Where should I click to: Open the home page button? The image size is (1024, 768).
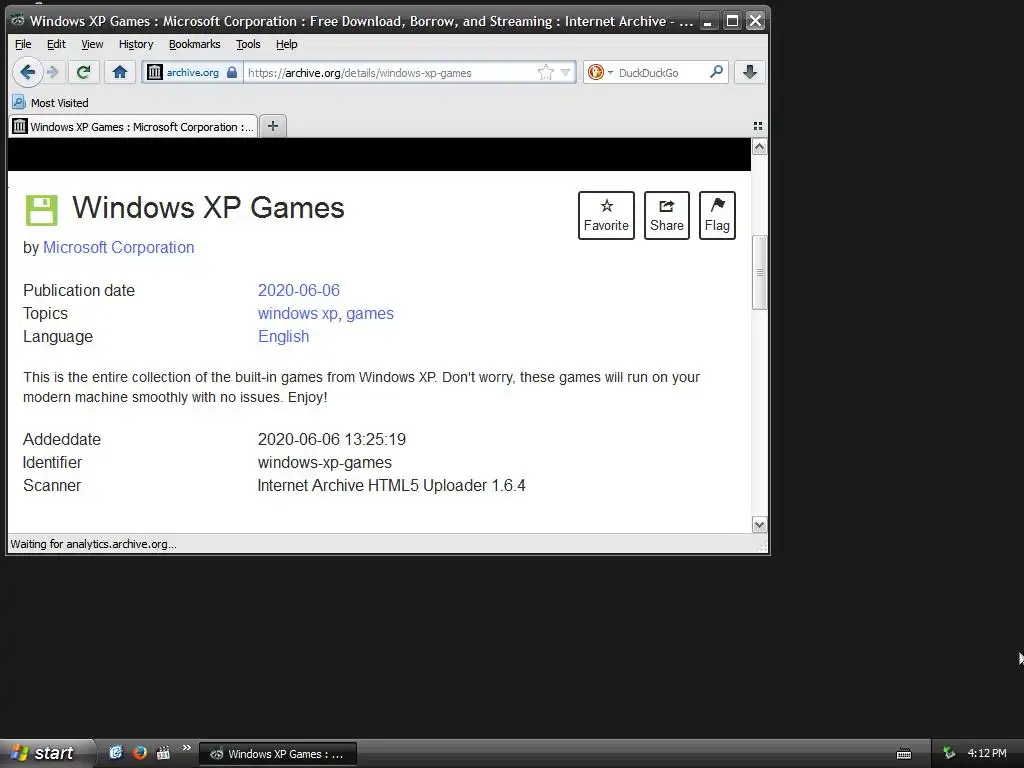tap(120, 72)
